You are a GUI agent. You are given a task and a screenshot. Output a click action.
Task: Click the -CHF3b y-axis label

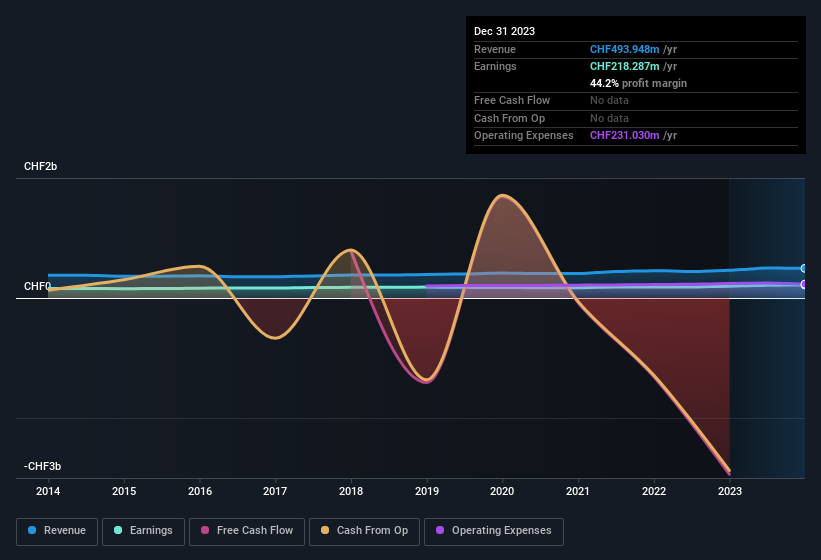coord(42,466)
